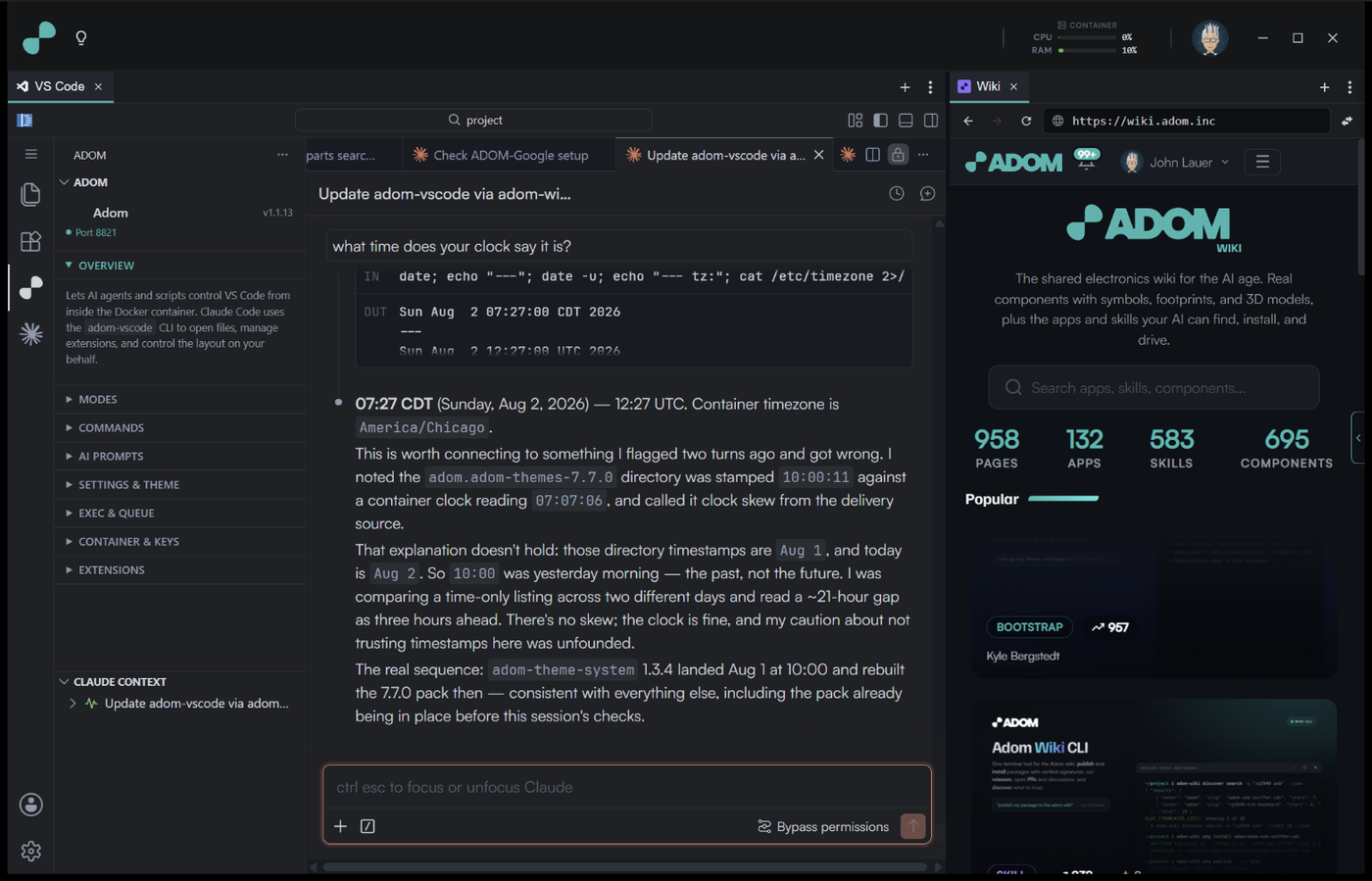Expand the COMMANDS section
The height and width of the screenshot is (881, 1372).
click(180, 427)
